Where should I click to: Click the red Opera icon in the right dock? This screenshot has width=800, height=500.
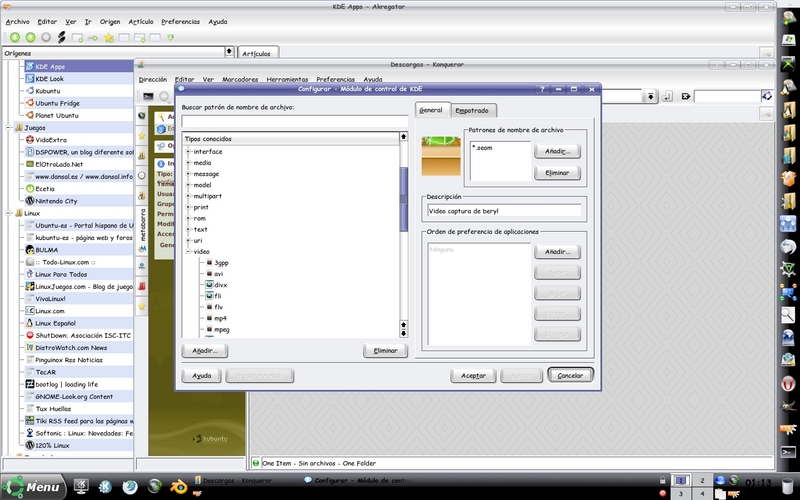(x=788, y=383)
